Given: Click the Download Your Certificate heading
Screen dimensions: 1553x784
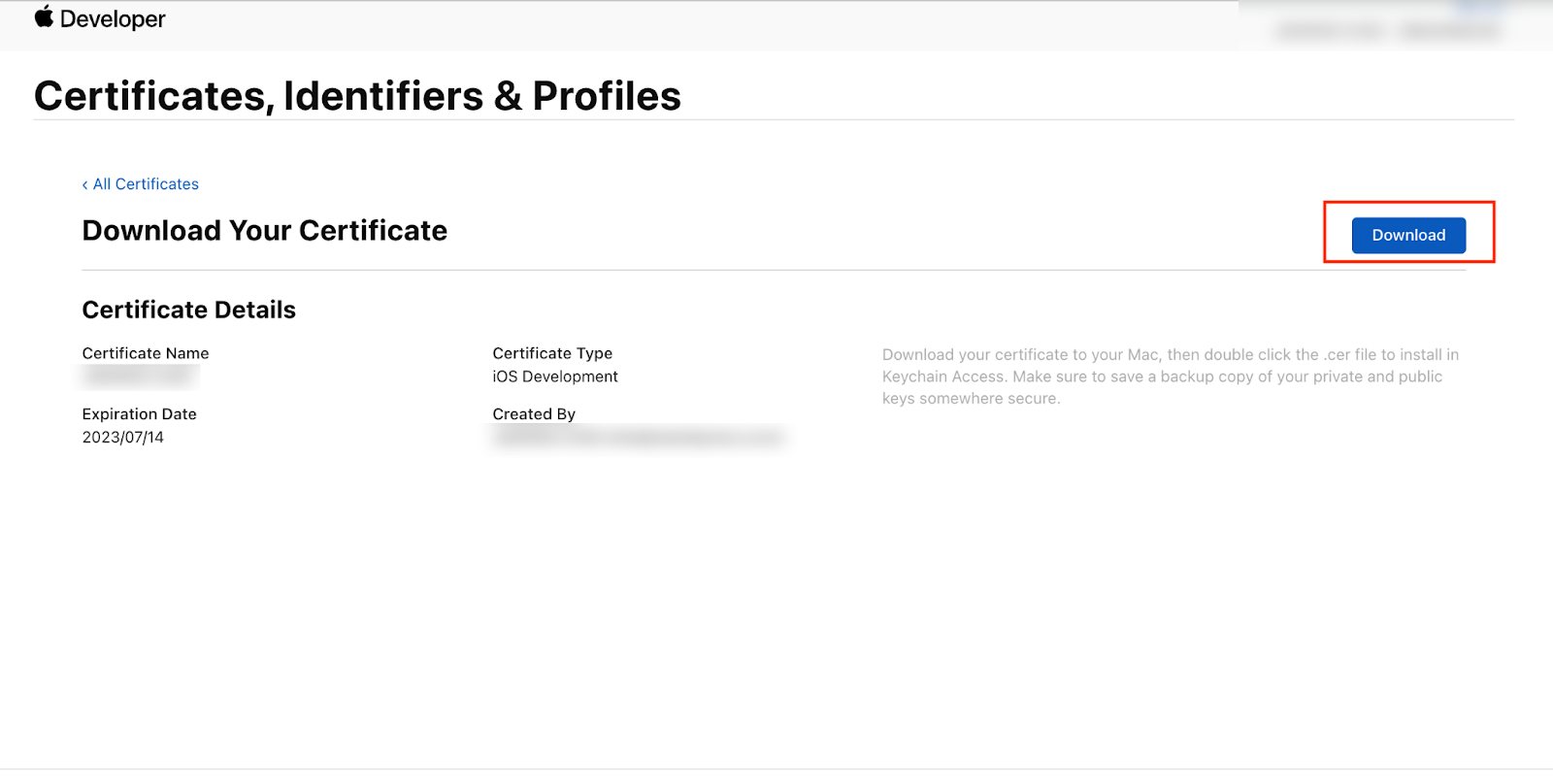Looking at the screenshot, I should [265, 231].
